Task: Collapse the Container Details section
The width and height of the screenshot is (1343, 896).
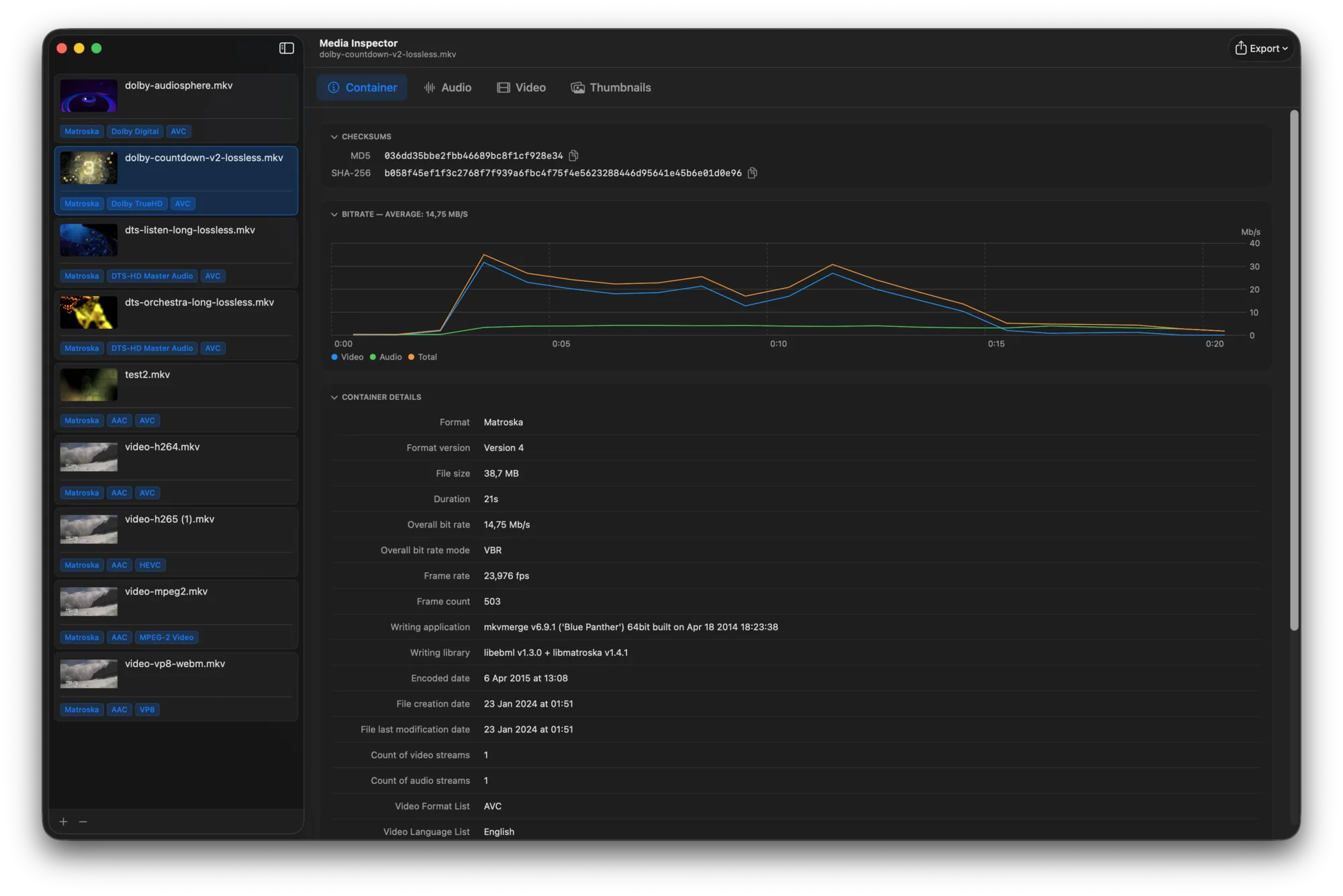Action: [334, 397]
